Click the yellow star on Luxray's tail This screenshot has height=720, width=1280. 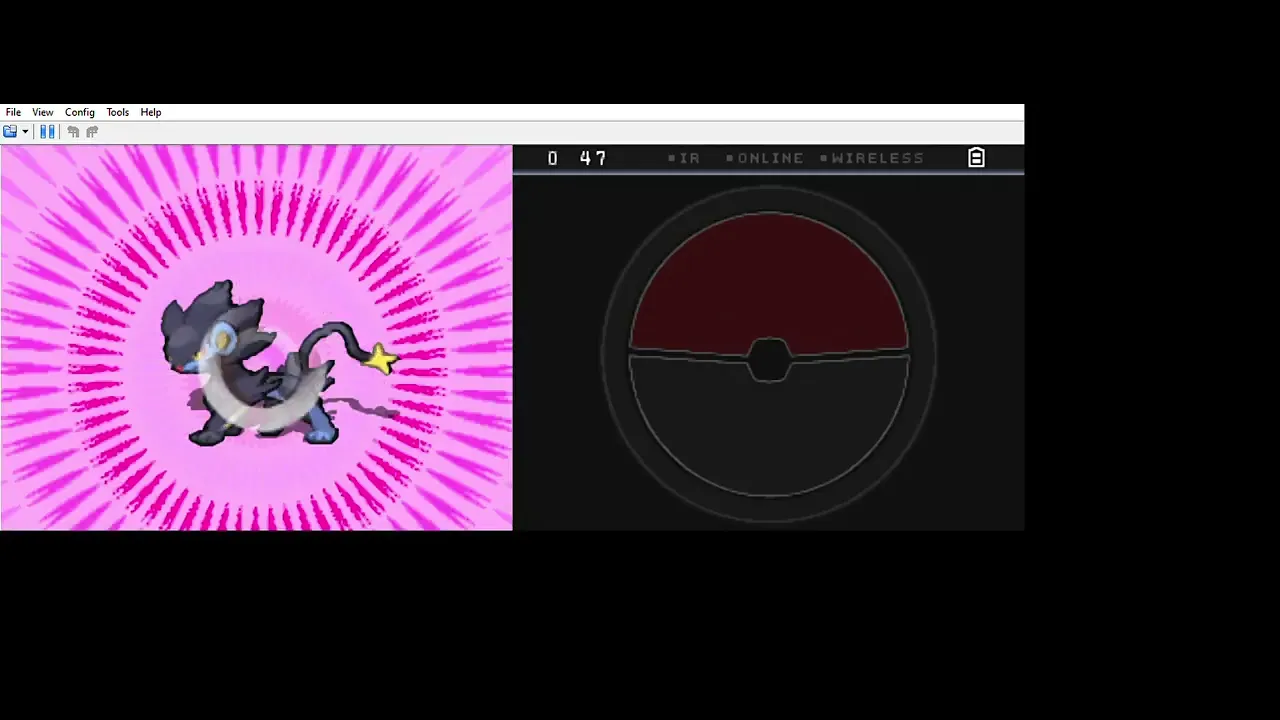[381, 358]
